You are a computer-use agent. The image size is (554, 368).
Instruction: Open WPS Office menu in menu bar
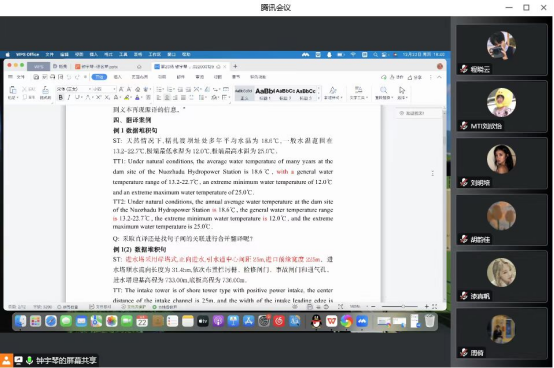(27, 54)
